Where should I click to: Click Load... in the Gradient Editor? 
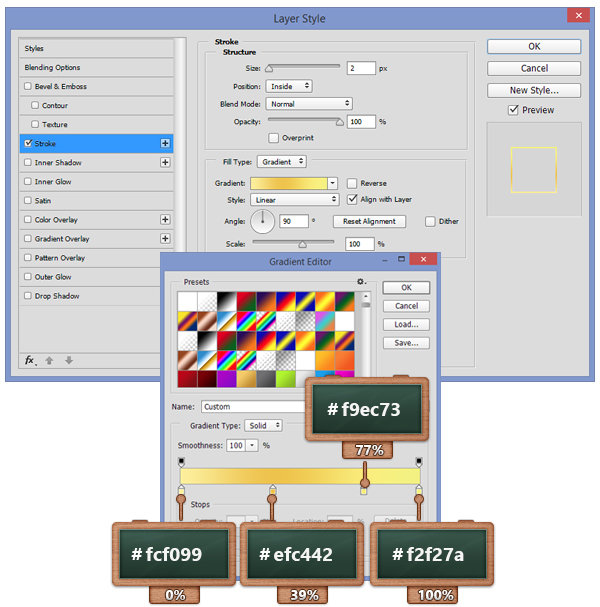[x=406, y=324]
